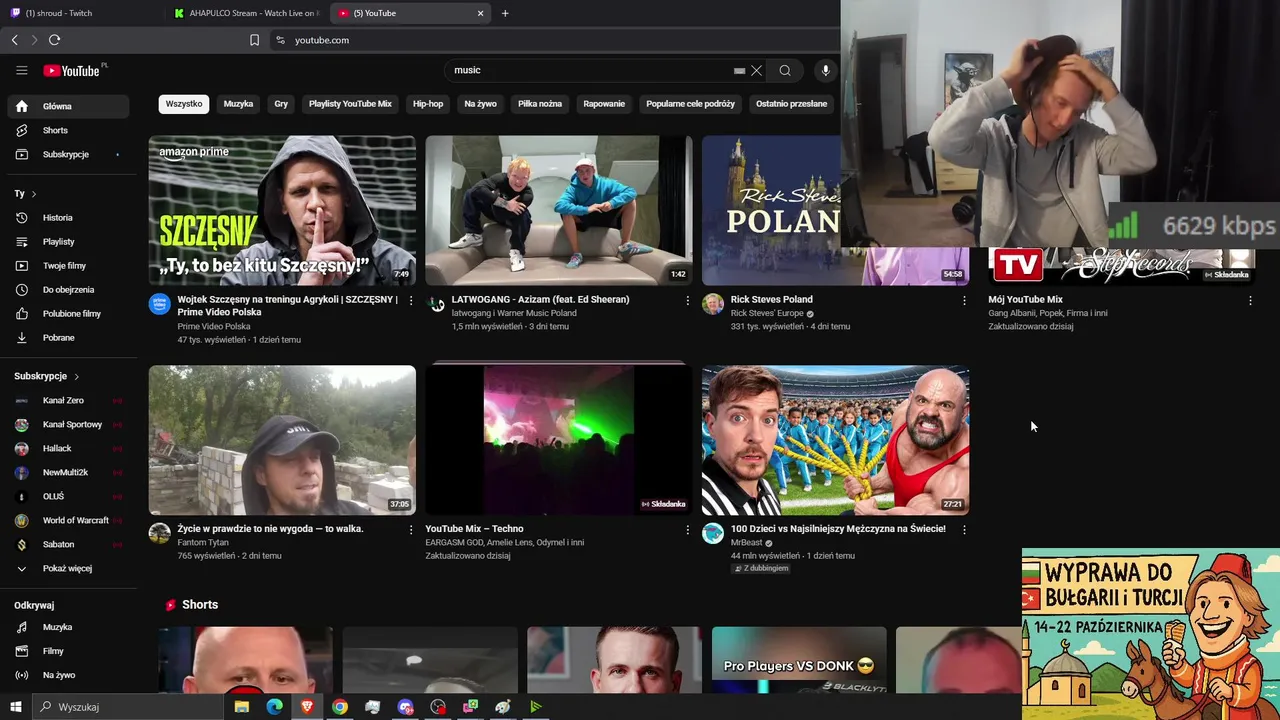1280x720 pixels.
Task: Select the Gry filter chip
Action: 281,104
